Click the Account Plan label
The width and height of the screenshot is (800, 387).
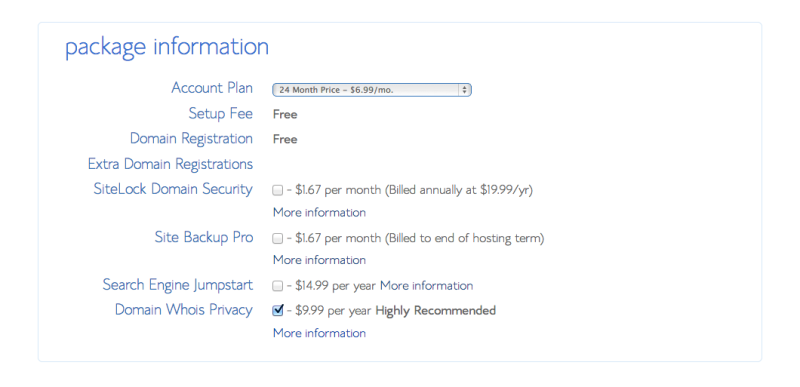click(212, 88)
